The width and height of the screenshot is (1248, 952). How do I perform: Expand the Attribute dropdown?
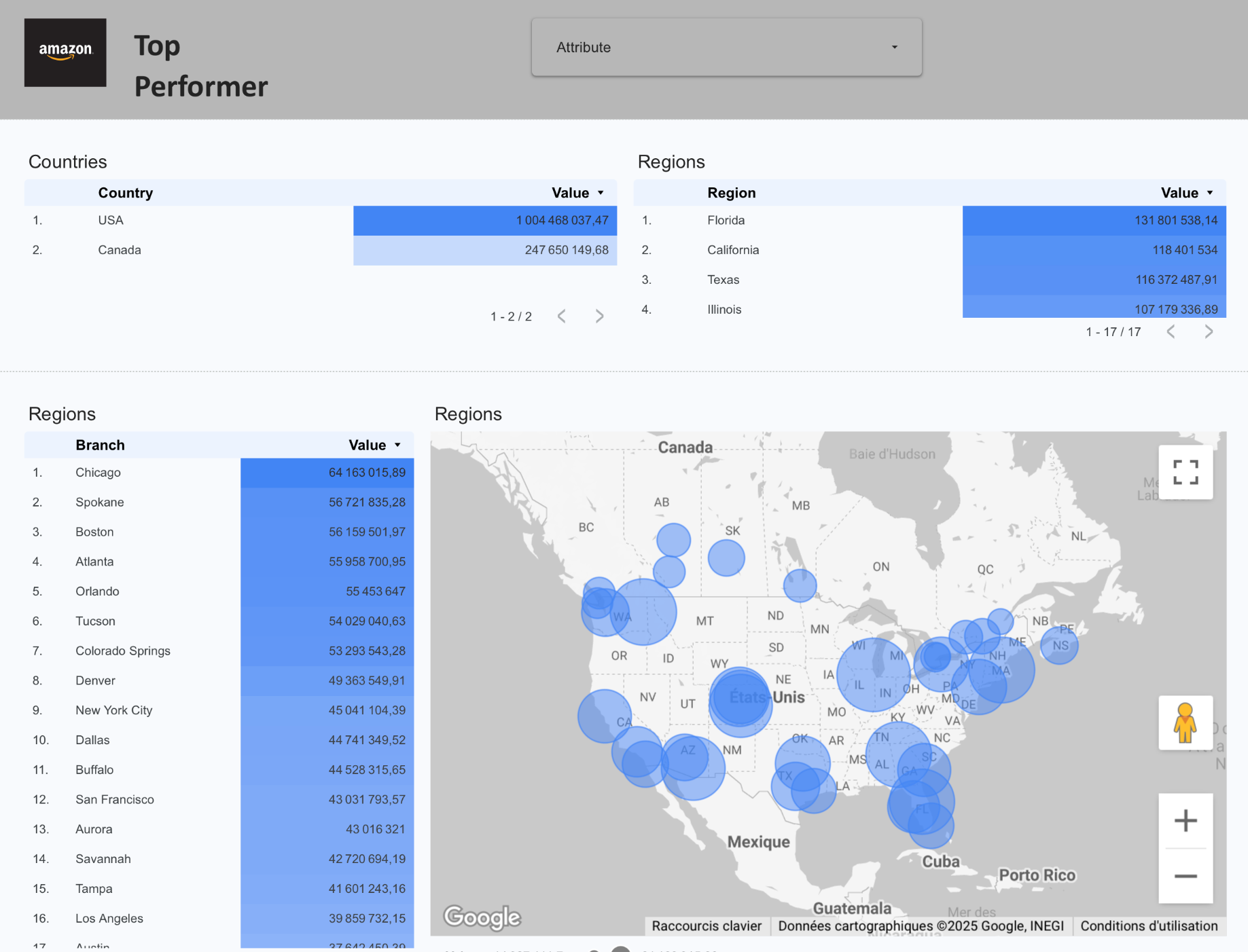pos(894,47)
